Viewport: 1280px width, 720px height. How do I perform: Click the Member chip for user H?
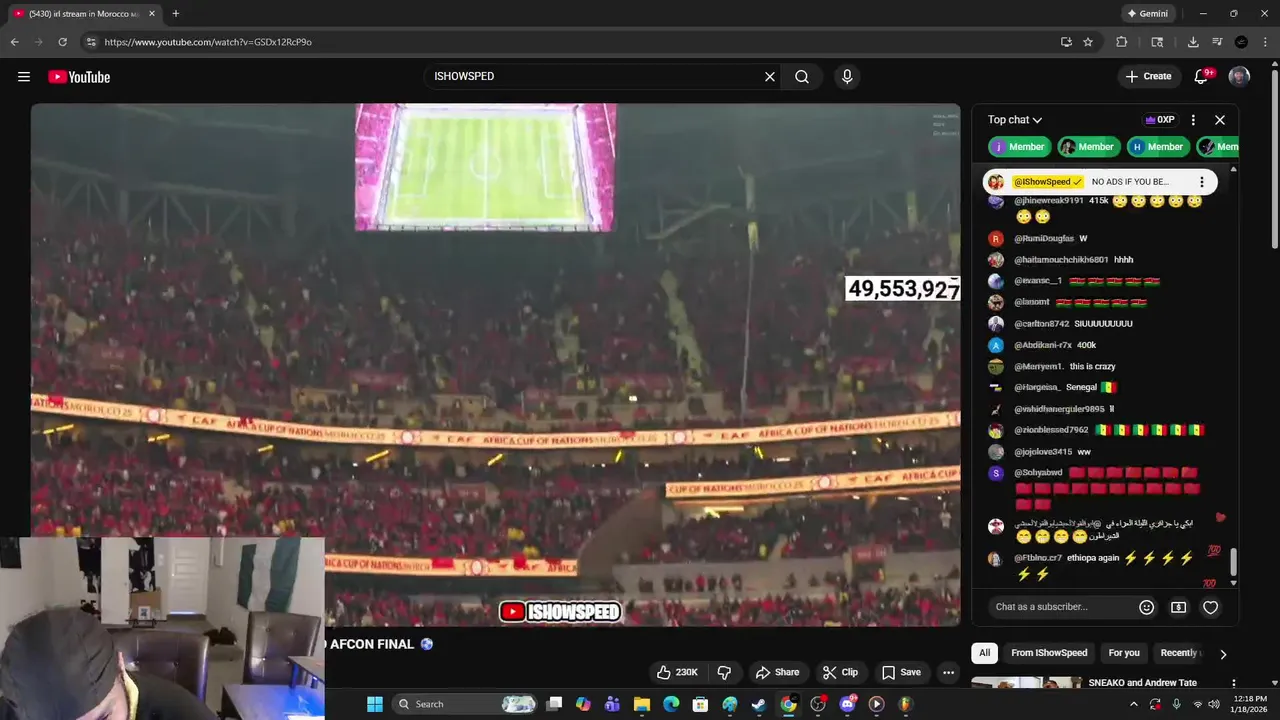1157,147
